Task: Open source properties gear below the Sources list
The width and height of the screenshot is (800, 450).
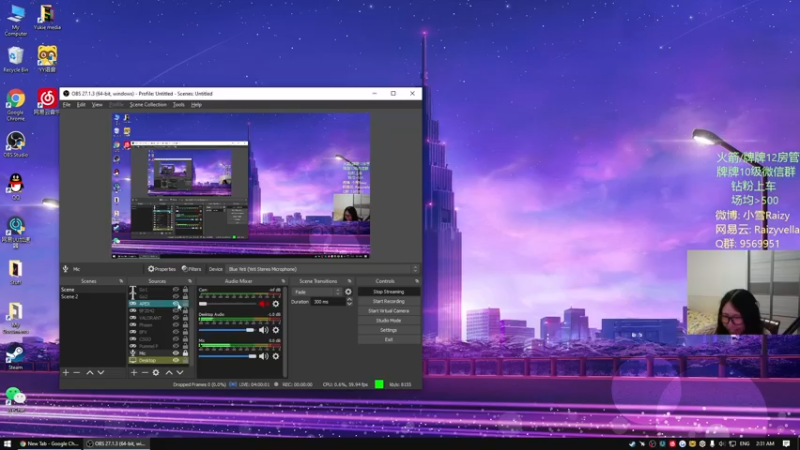Action: coord(156,372)
